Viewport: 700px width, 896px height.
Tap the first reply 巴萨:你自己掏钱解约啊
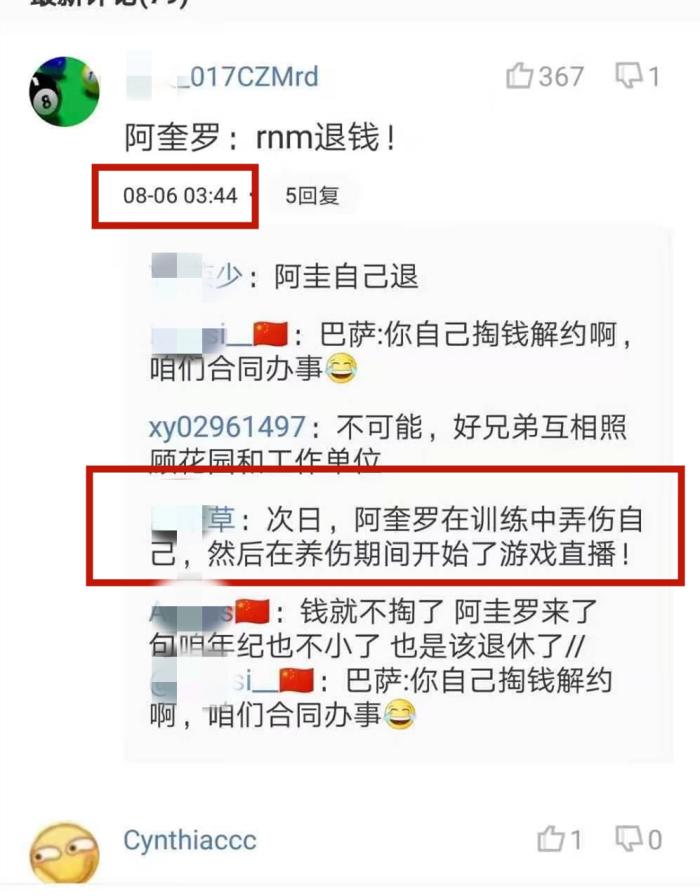coord(390,352)
